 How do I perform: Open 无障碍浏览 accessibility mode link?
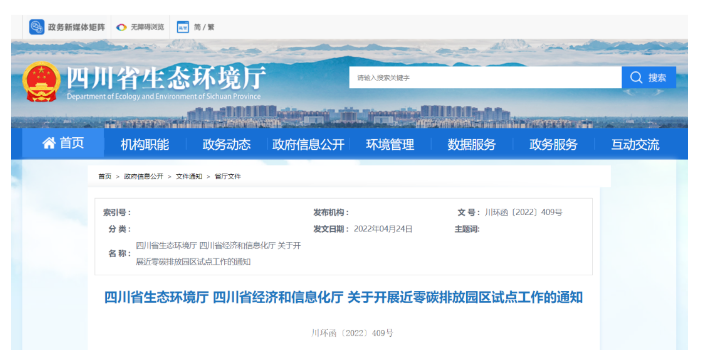(148, 27)
